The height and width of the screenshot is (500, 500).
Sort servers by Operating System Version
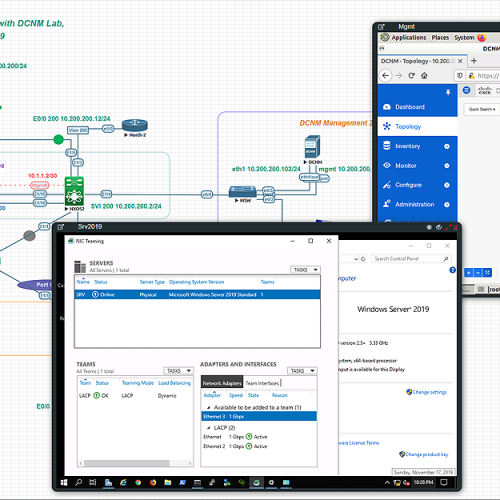pos(196,282)
